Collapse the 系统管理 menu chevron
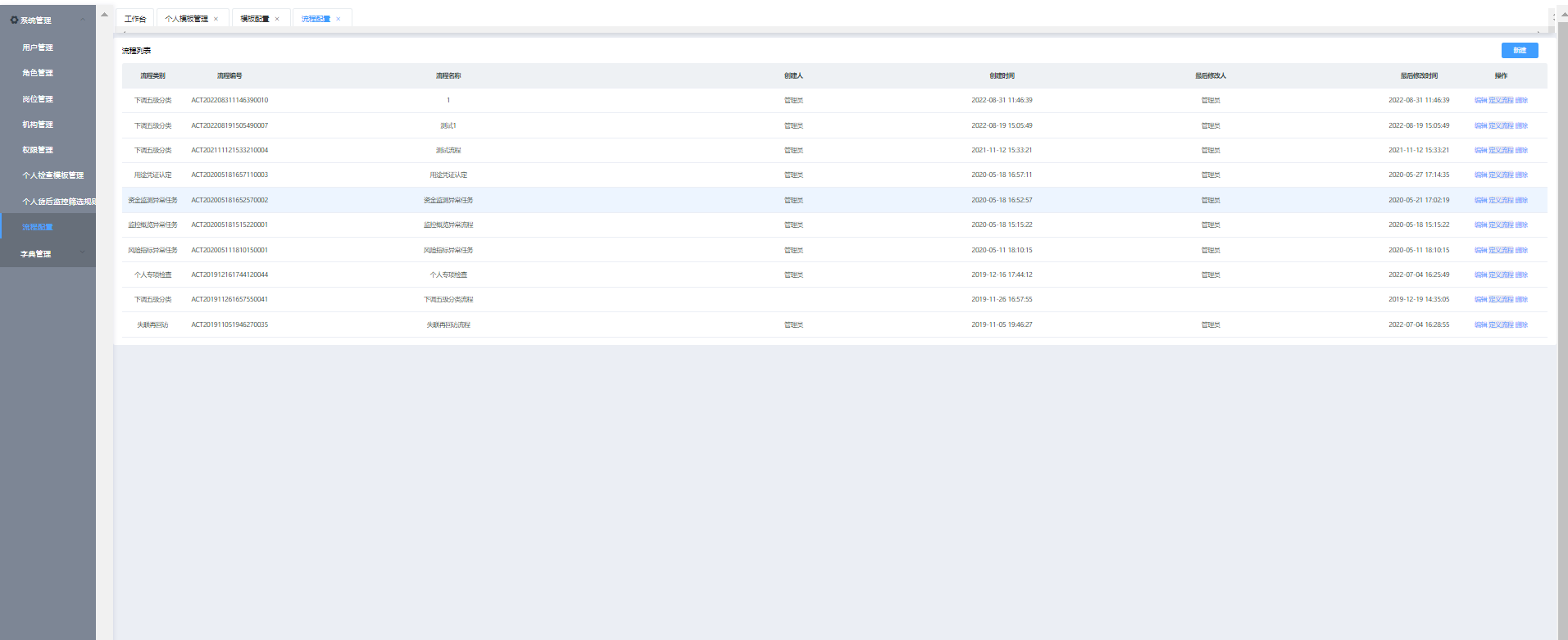The height and width of the screenshot is (640, 1568). point(82,20)
